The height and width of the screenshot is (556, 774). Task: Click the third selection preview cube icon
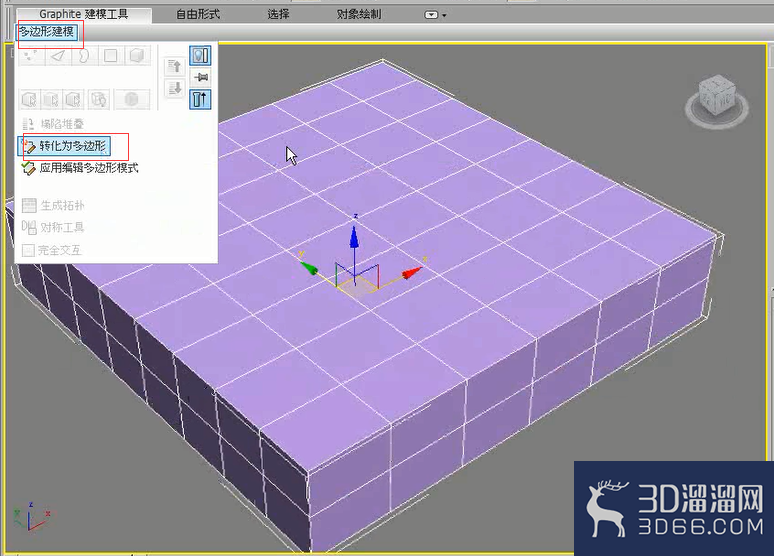coord(73,99)
